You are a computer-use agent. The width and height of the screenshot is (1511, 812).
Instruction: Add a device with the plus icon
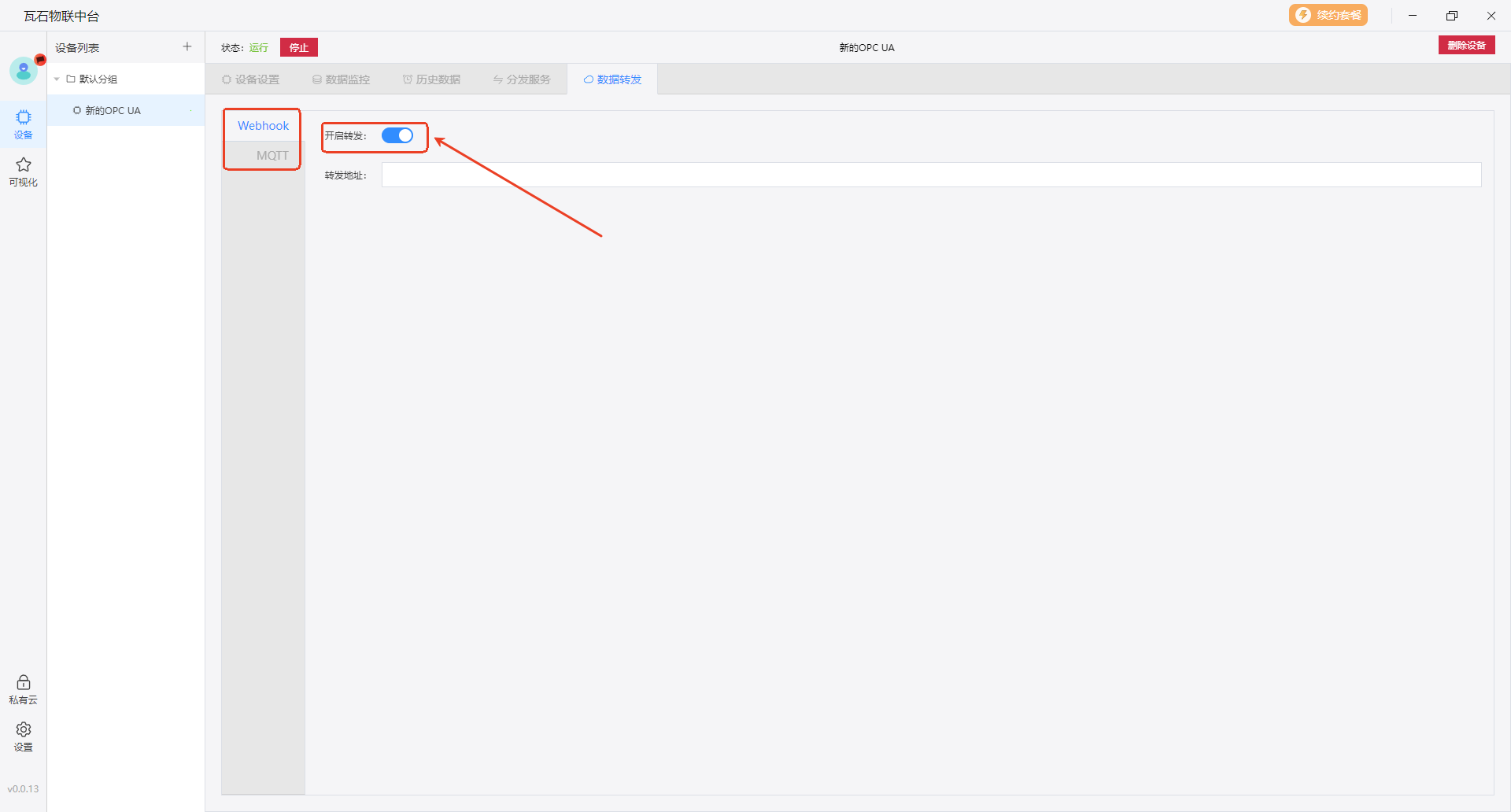tap(187, 47)
